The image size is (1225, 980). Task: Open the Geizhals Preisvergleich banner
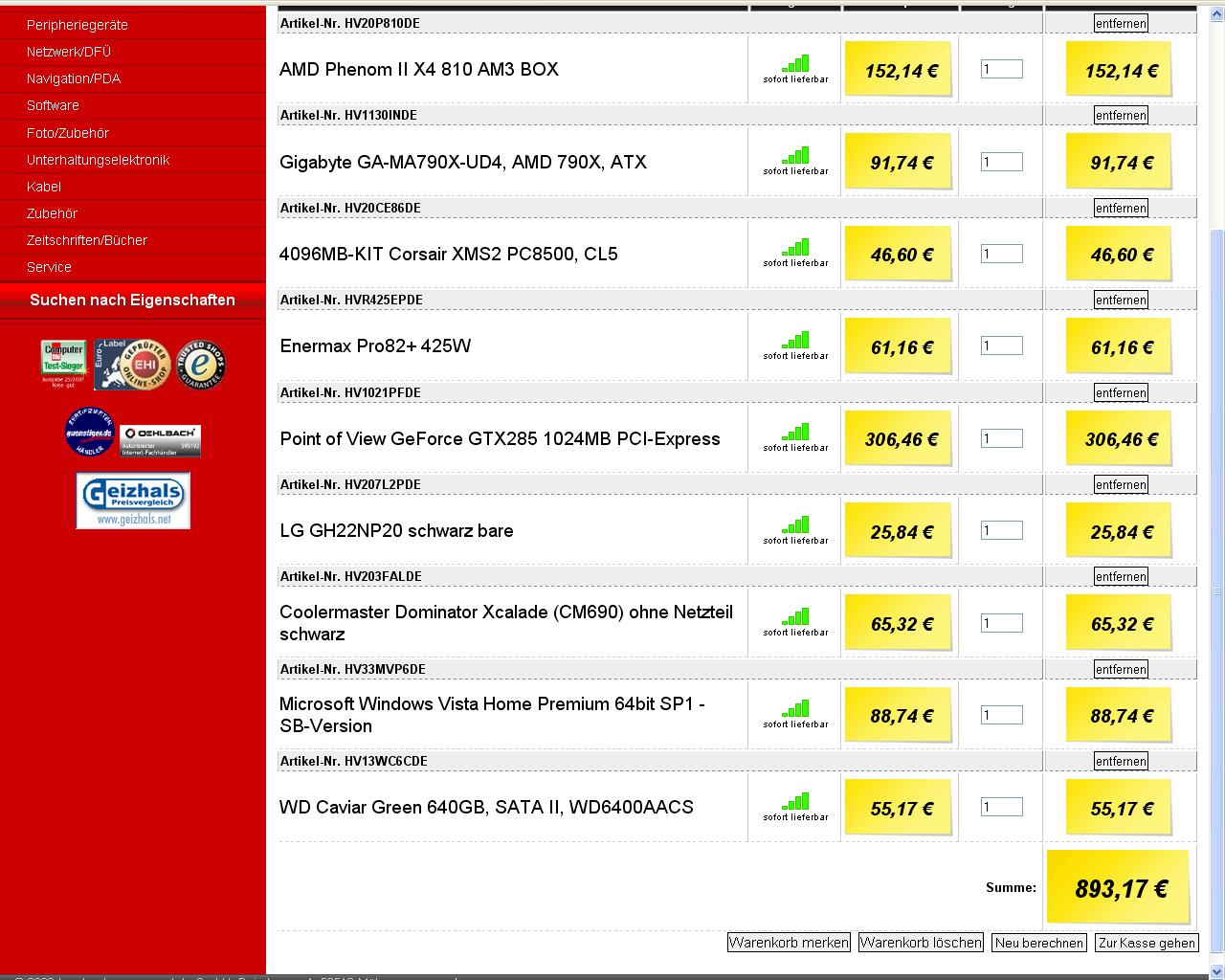coord(133,501)
